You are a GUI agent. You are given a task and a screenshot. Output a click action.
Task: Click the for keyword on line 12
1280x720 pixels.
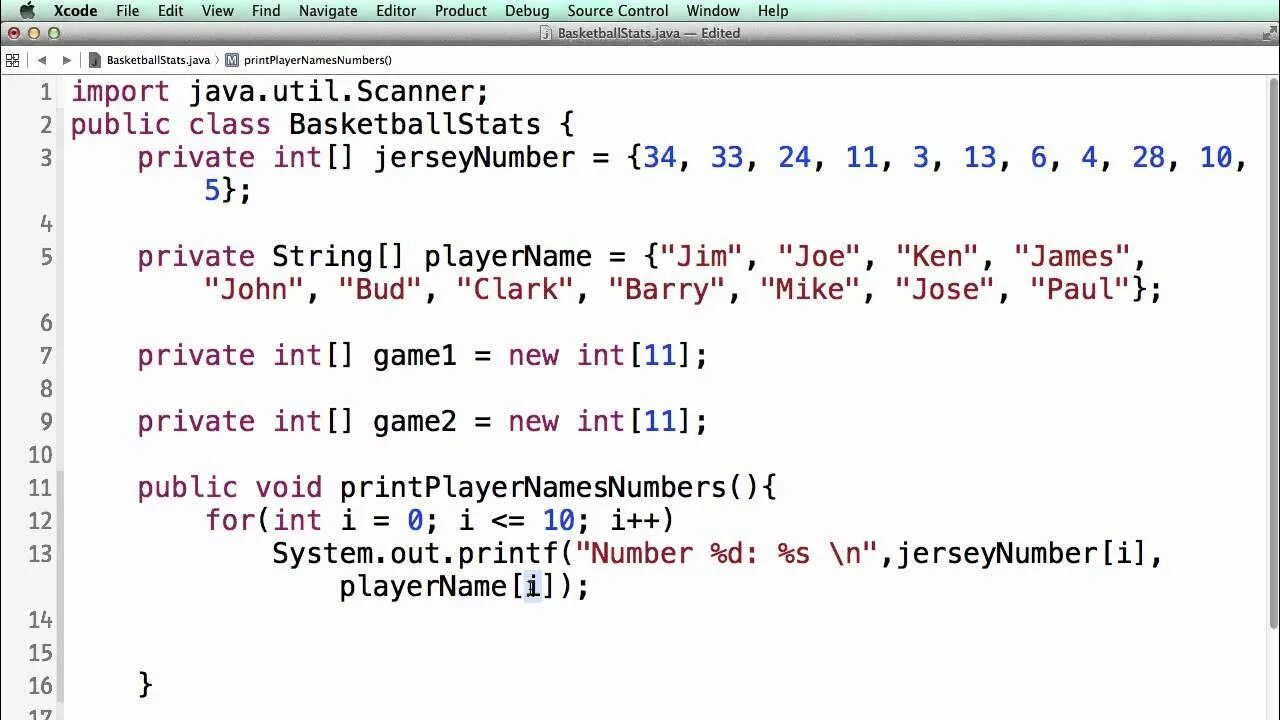tap(230, 521)
